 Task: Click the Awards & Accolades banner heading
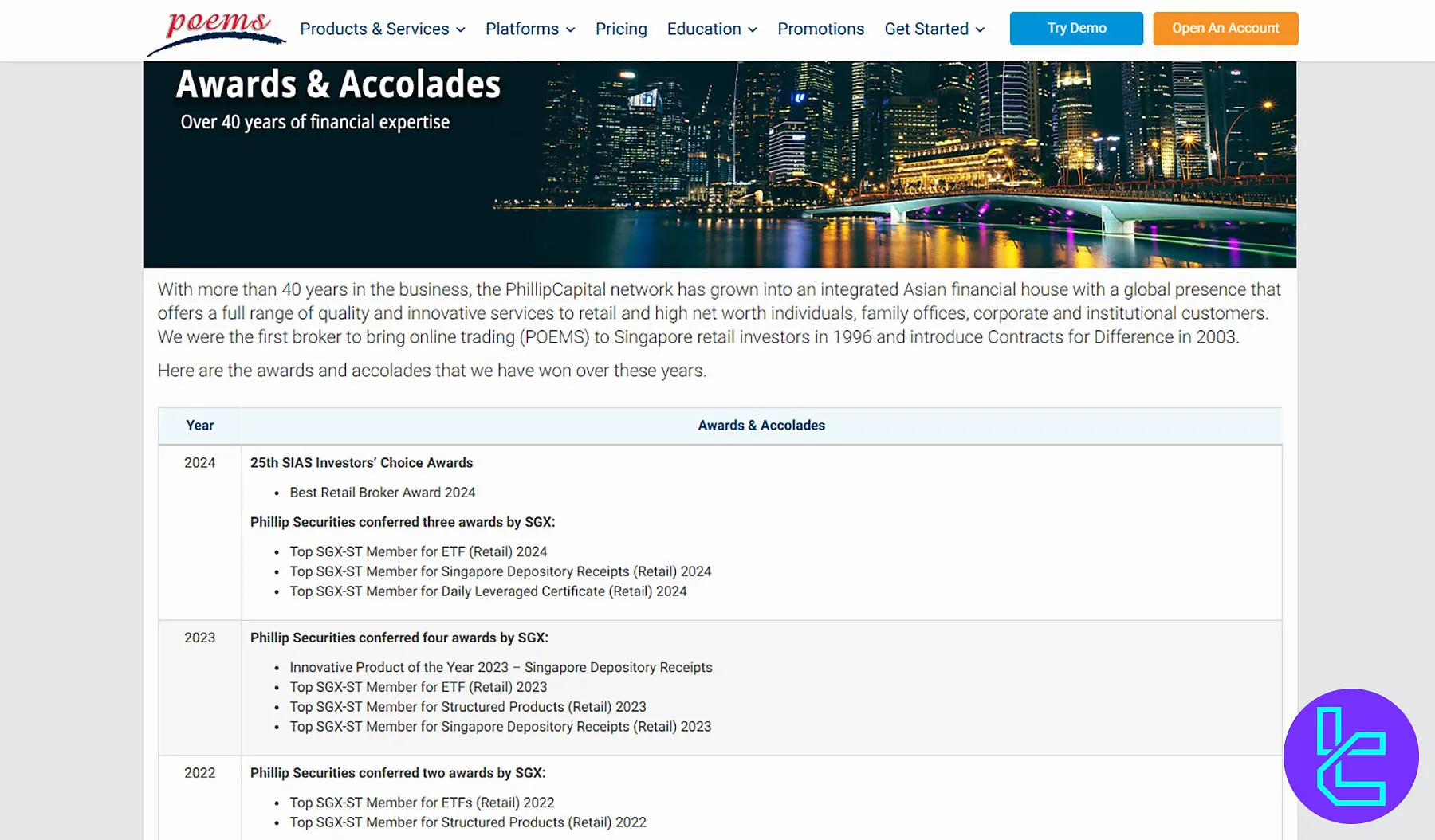[338, 84]
